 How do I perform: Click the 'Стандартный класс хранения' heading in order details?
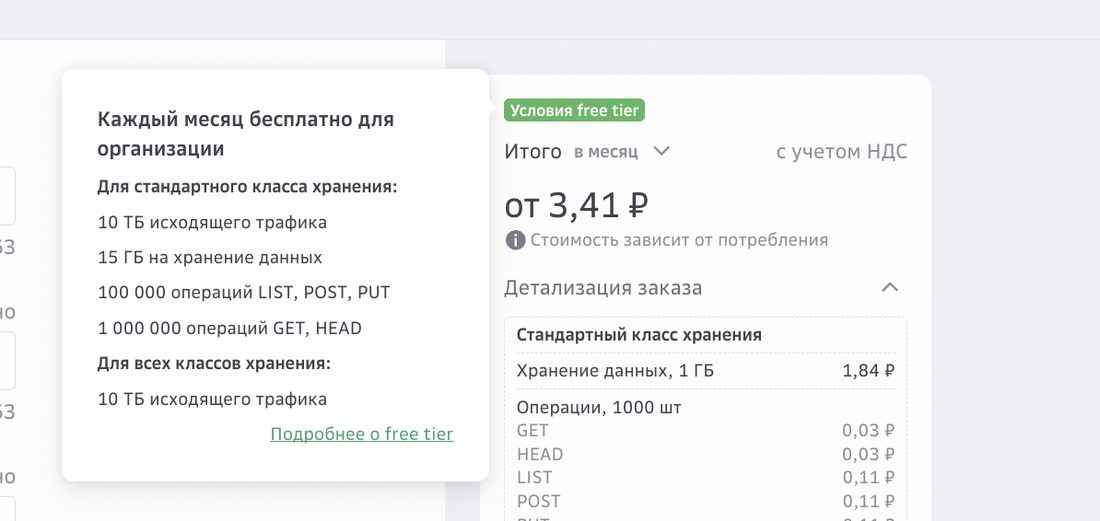(x=639, y=334)
